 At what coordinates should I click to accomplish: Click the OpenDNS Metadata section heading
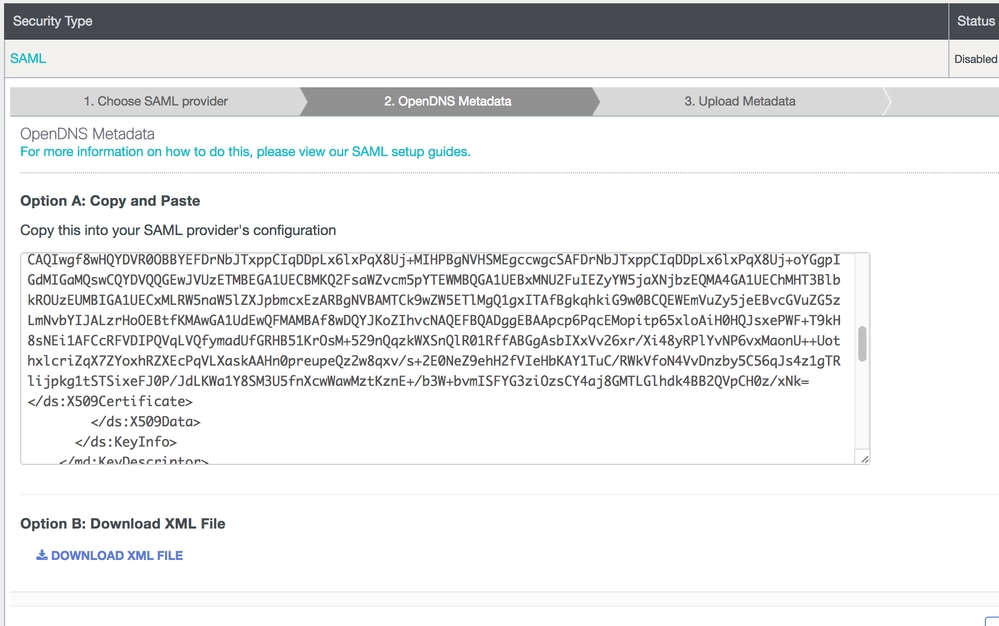87,133
